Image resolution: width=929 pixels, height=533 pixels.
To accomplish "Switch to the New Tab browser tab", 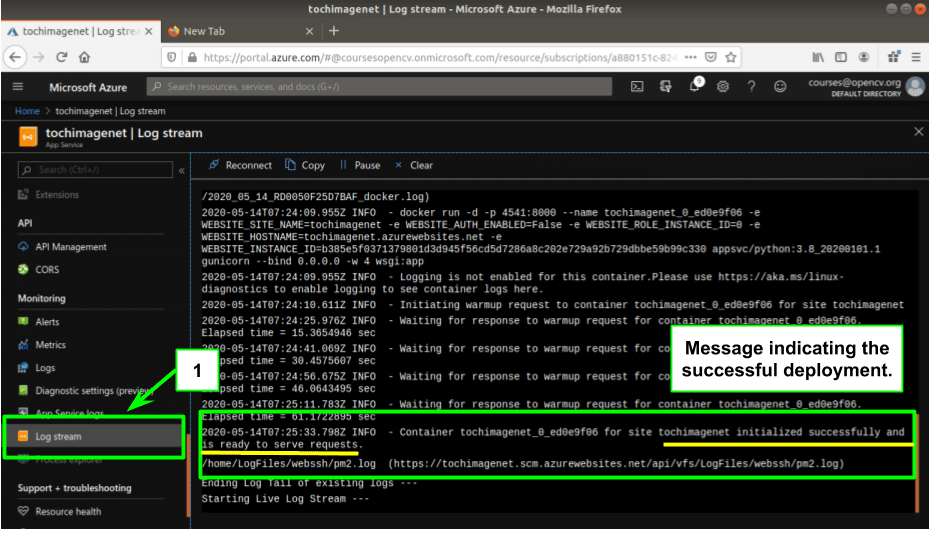I will click(x=240, y=31).
